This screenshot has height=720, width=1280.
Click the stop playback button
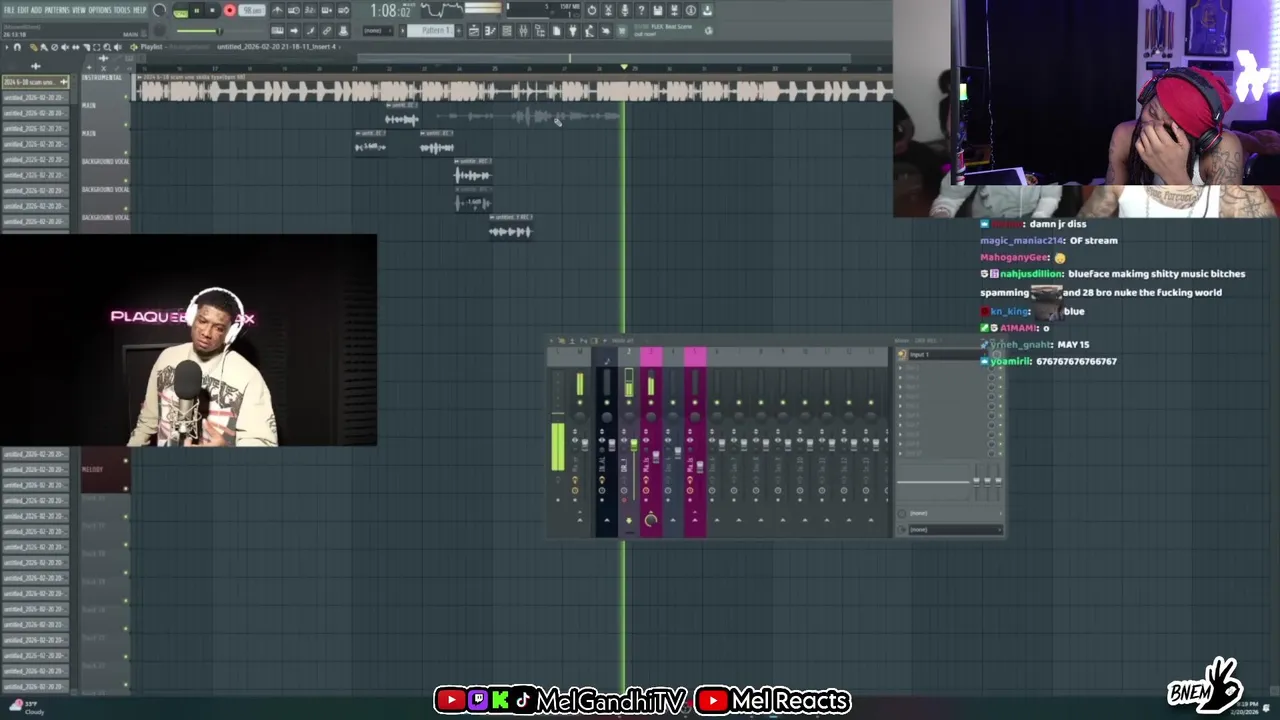pos(213,10)
